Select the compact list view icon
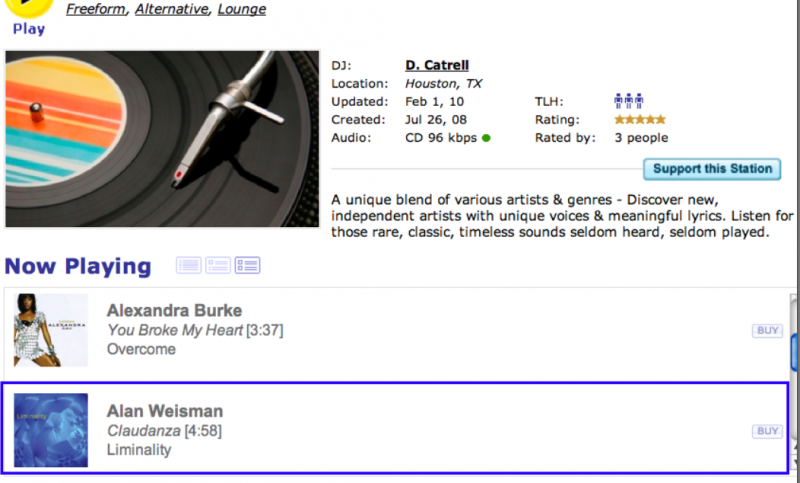800x483 pixels. pyautogui.click(x=188, y=265)
